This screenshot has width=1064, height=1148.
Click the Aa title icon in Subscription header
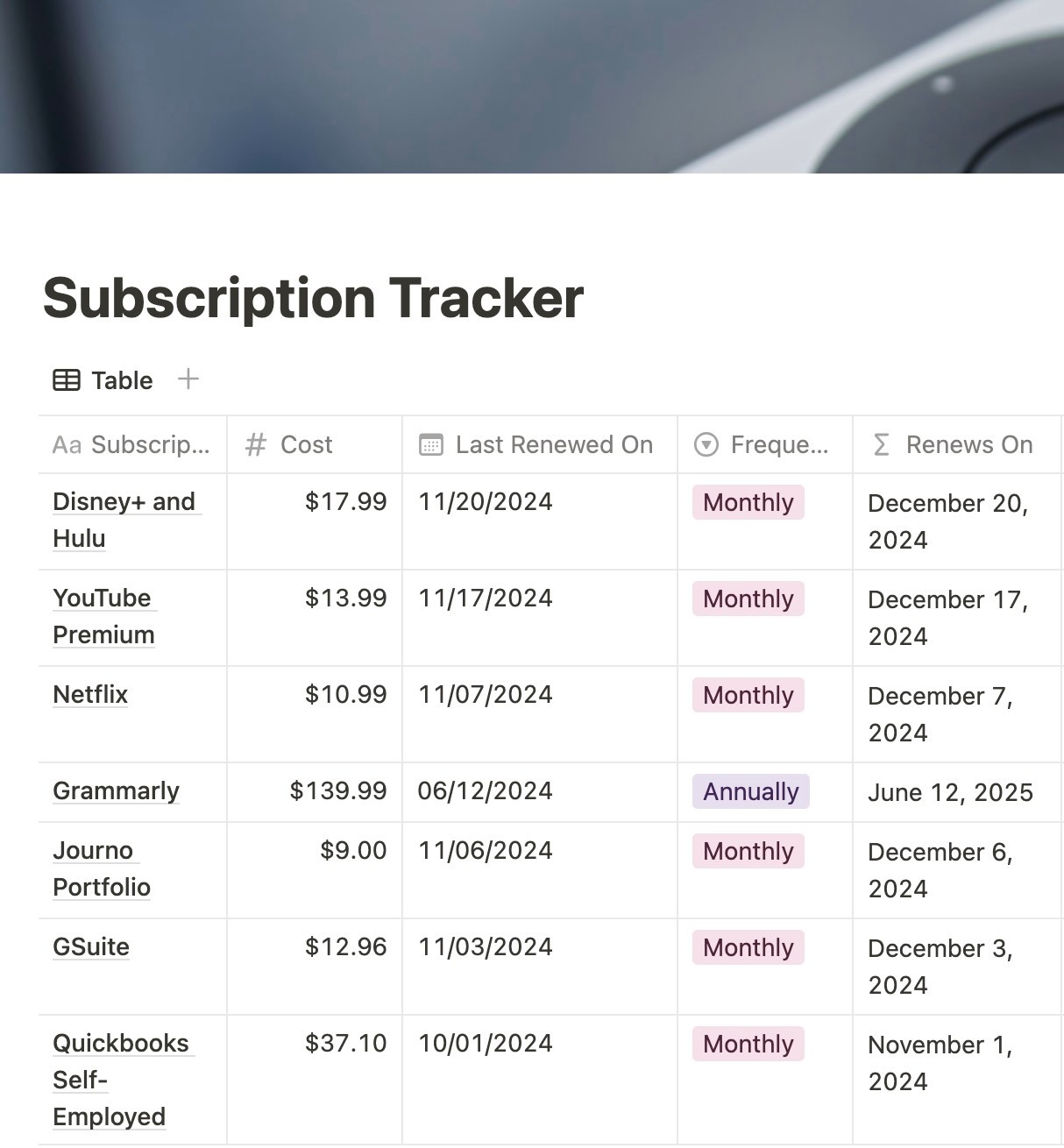click(x=67, y=445)
